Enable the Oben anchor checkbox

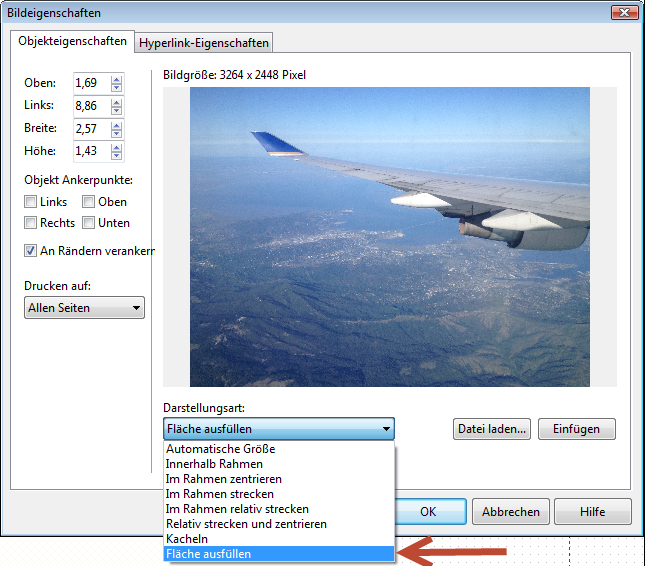coord(89,202)
